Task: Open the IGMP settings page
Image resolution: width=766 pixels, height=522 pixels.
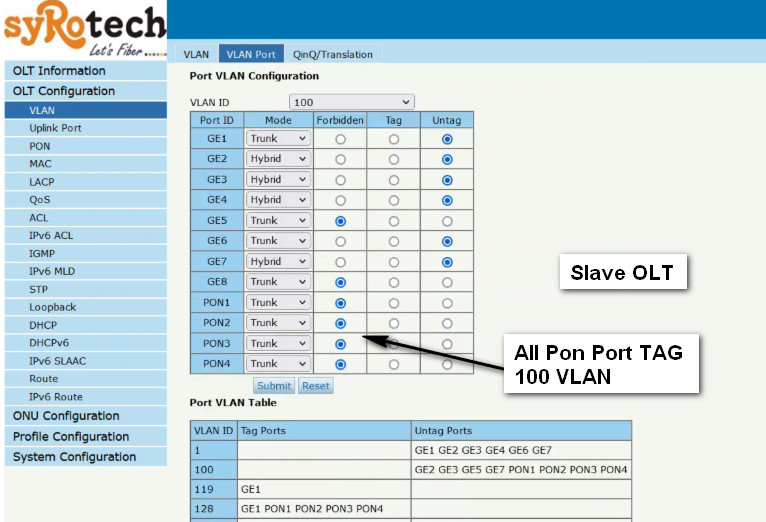Action: pyautogui.click(x=42, y=254)
